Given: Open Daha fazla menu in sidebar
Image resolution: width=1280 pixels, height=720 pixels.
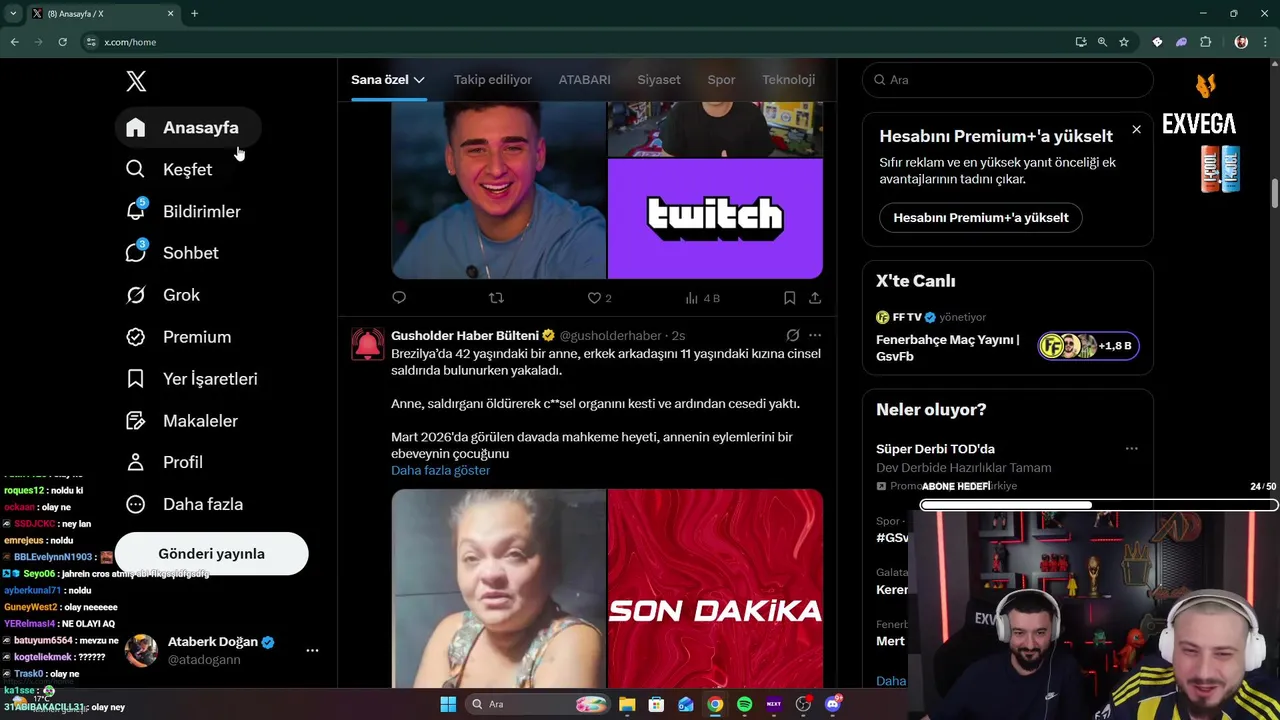Looking at the screenshot, I should (x=184, y=504).
